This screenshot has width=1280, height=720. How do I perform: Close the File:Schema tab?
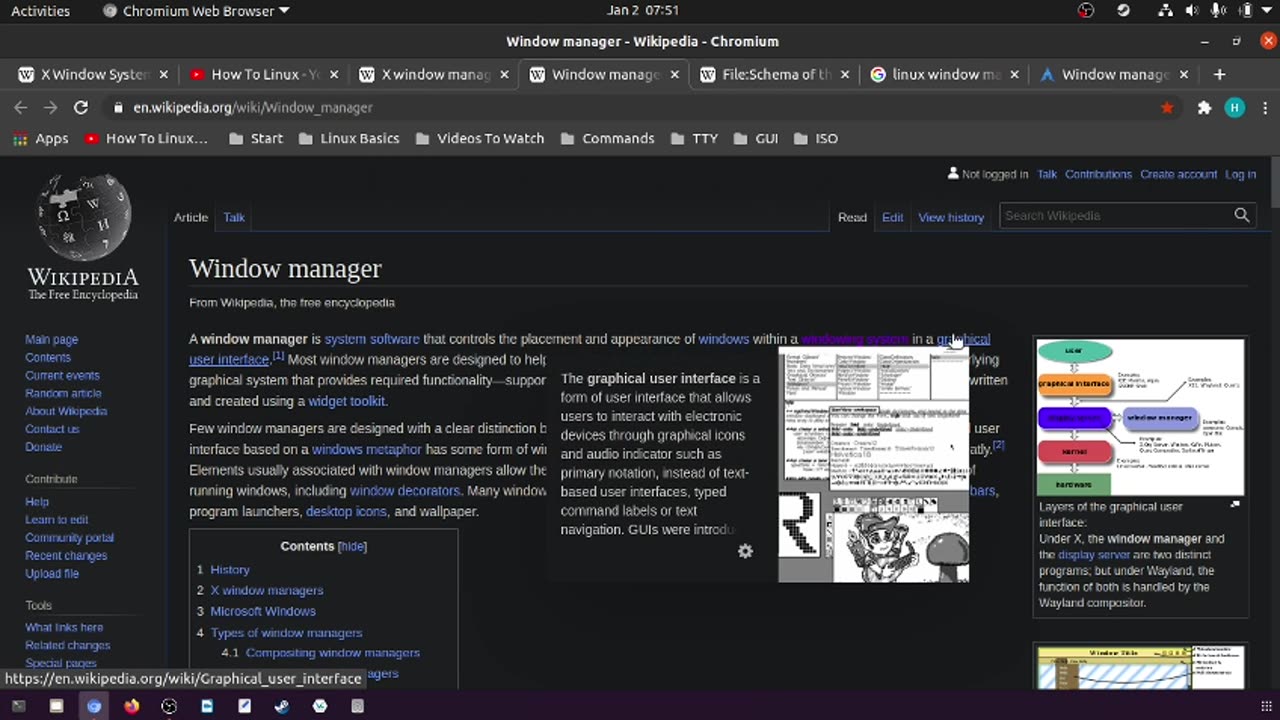pyautogui.click(x=844, y=74)
